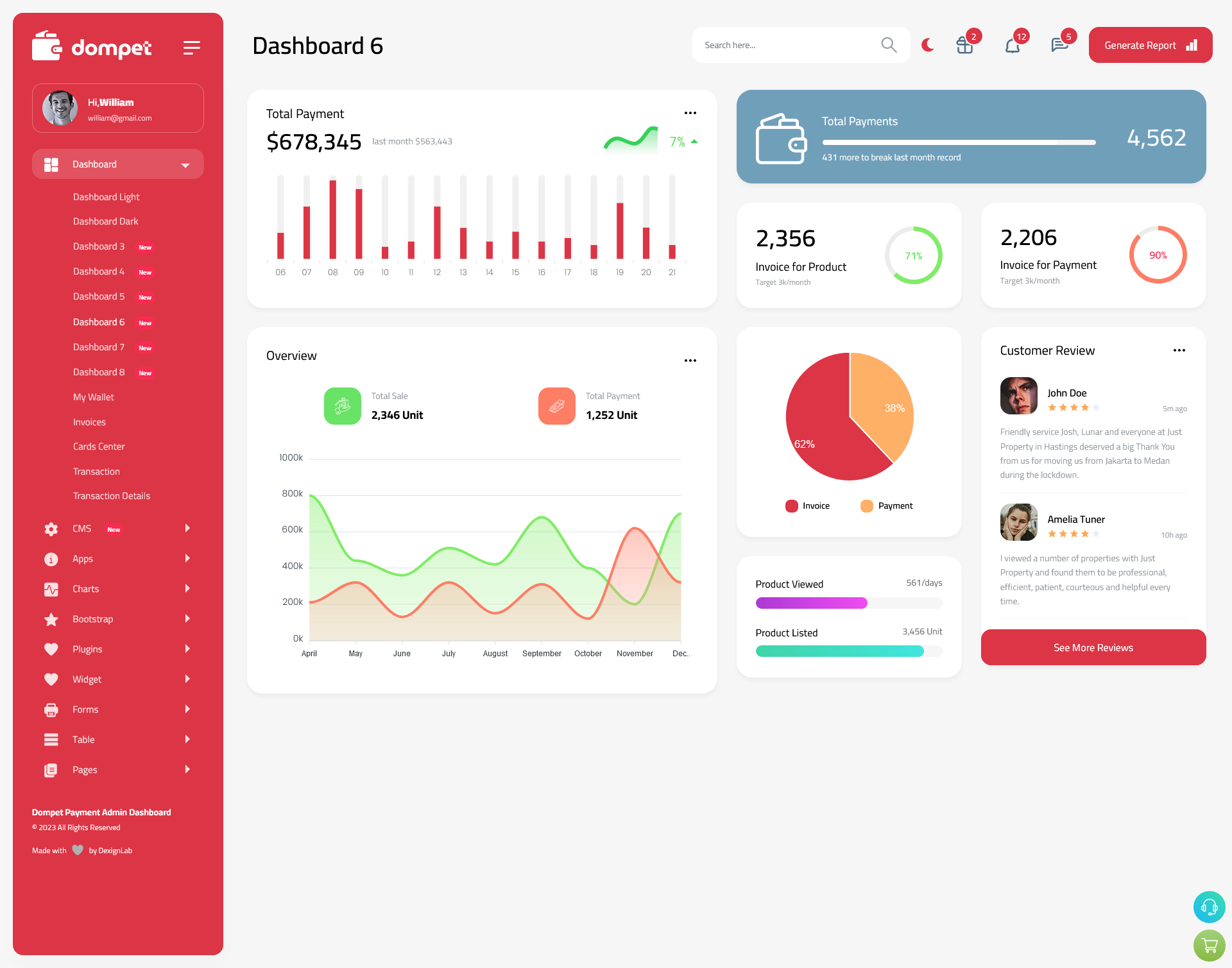Viewport: 1232px width, 968px height.
Task: Select Transaction menu item
Action: click(x=96, y=471)
